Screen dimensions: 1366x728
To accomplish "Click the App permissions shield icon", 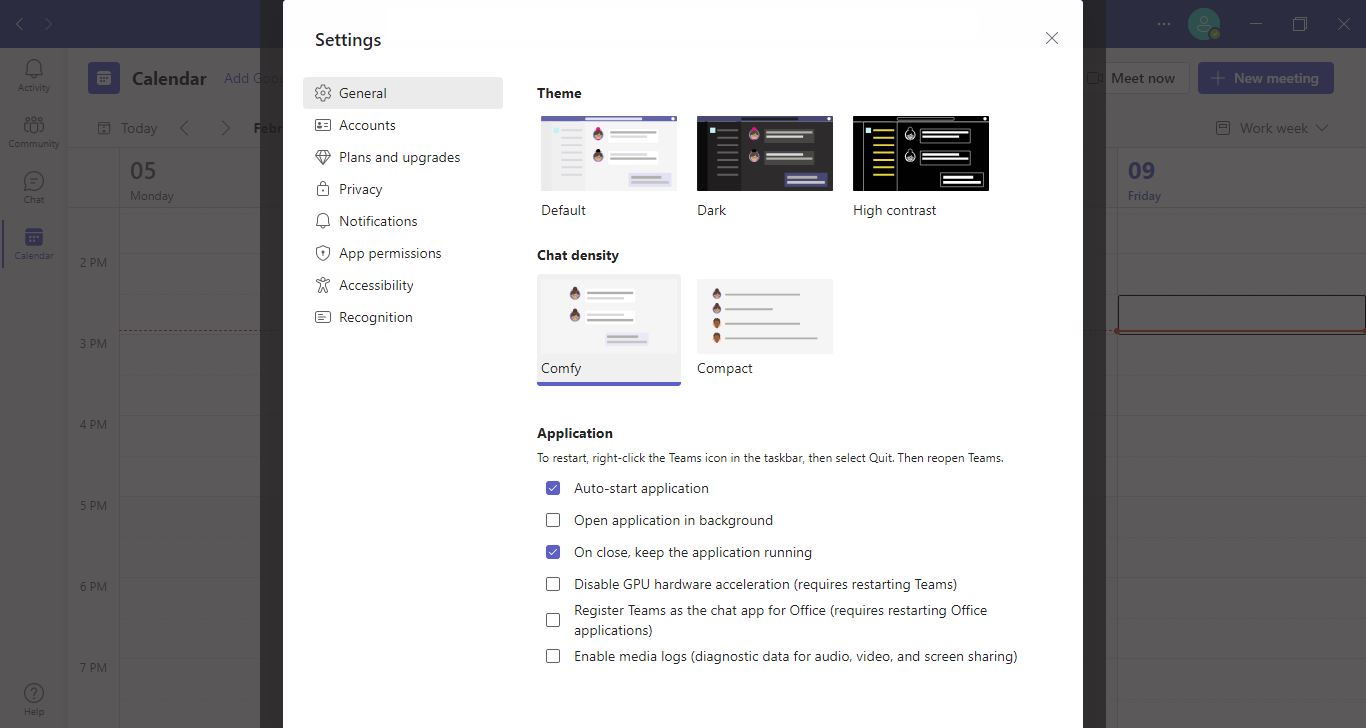I will pos(322,253).
